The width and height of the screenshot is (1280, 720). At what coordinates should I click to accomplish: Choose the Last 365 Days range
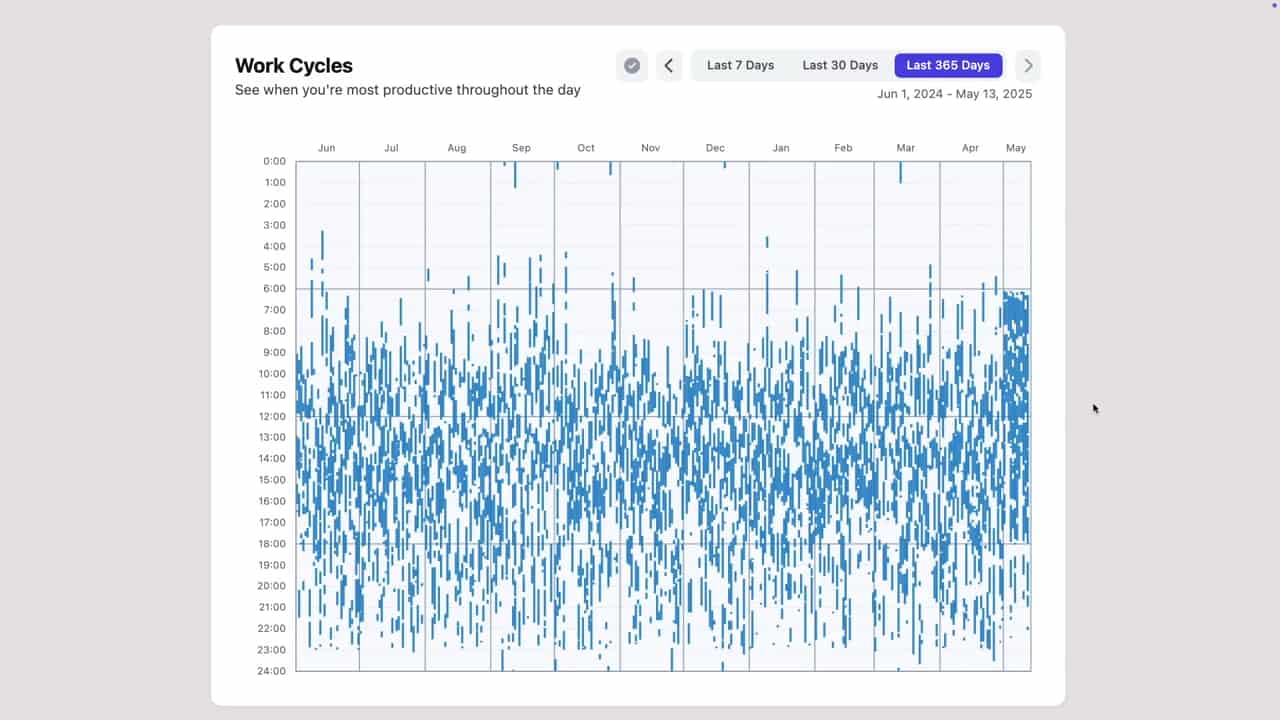tap(948, 66)
